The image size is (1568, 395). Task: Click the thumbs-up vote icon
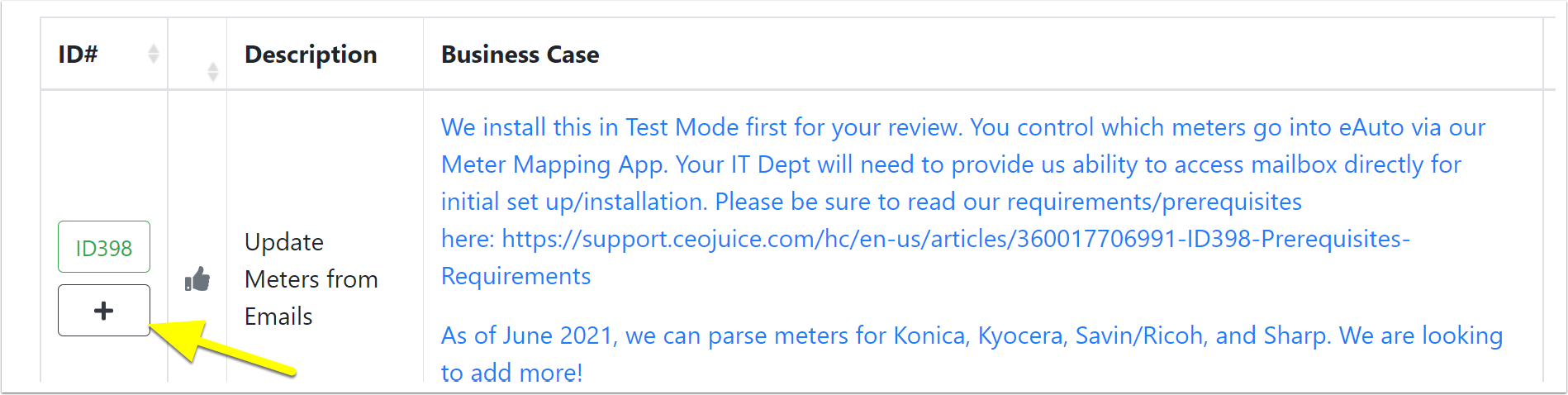pyautogui.click(x=197, y=279)
